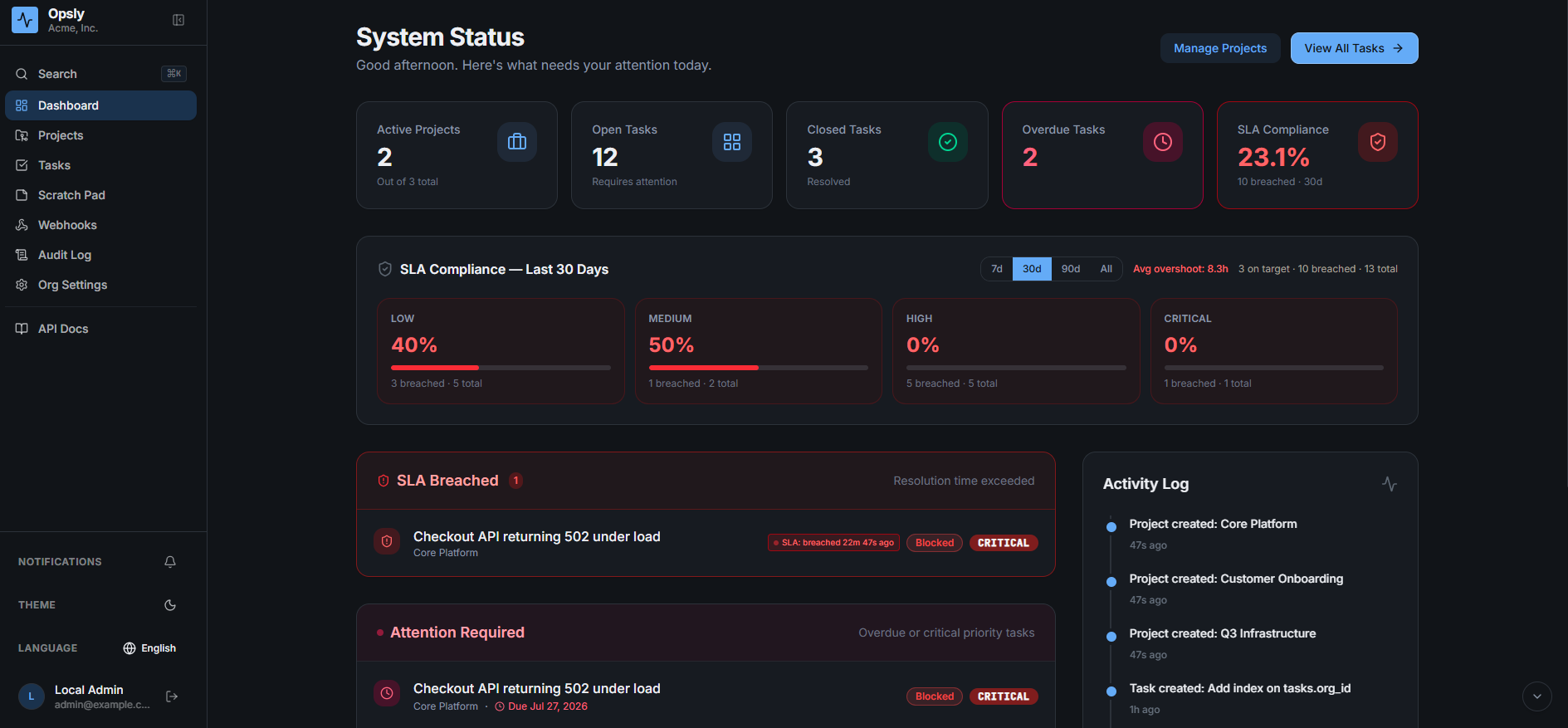Click the Projects folder icon in sidebar
This screenshot has width=1568, height=728.
click(x=22, y=135)
